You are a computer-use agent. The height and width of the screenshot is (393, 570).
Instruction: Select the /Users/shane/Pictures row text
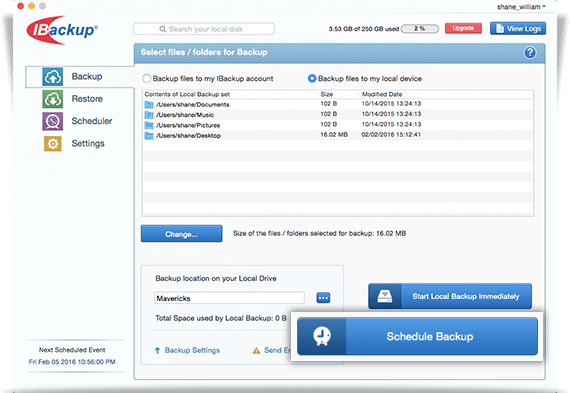point(188,125)
